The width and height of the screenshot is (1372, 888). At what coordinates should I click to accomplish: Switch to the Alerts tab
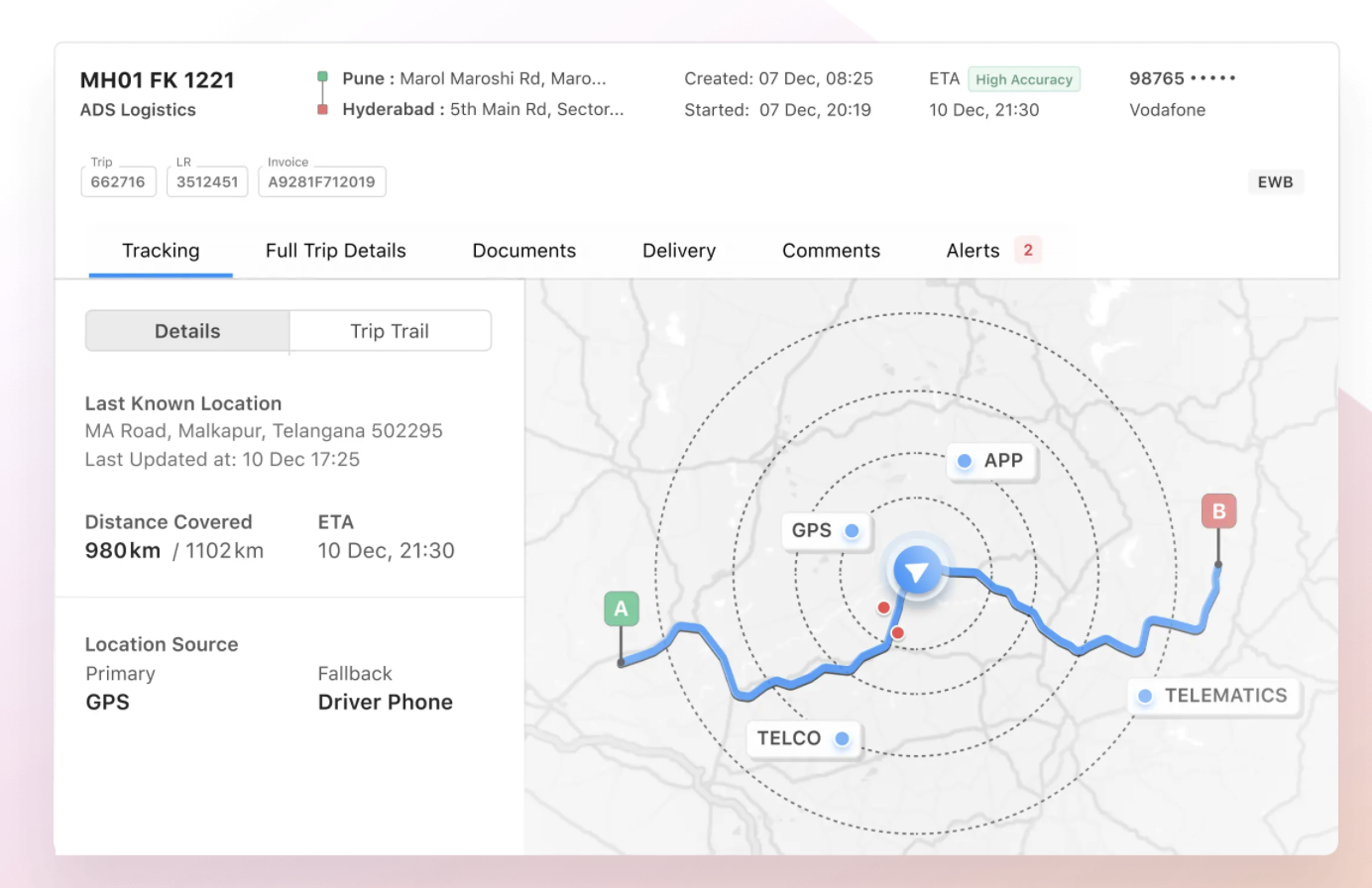click(972, 250)
